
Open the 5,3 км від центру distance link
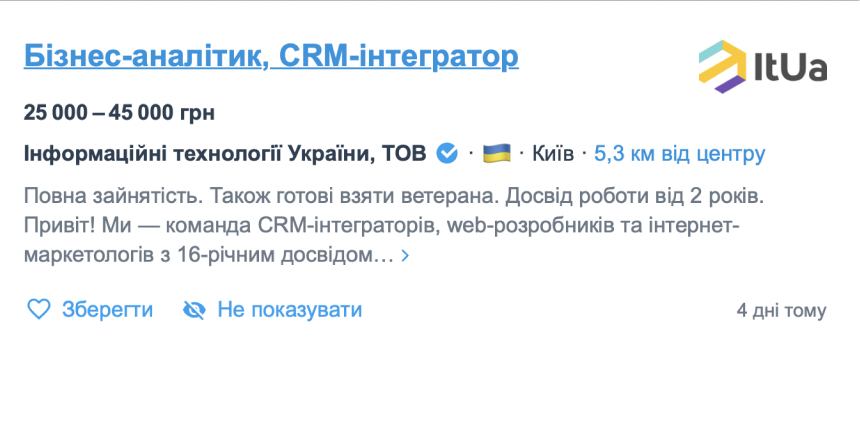tap(679, 154)
